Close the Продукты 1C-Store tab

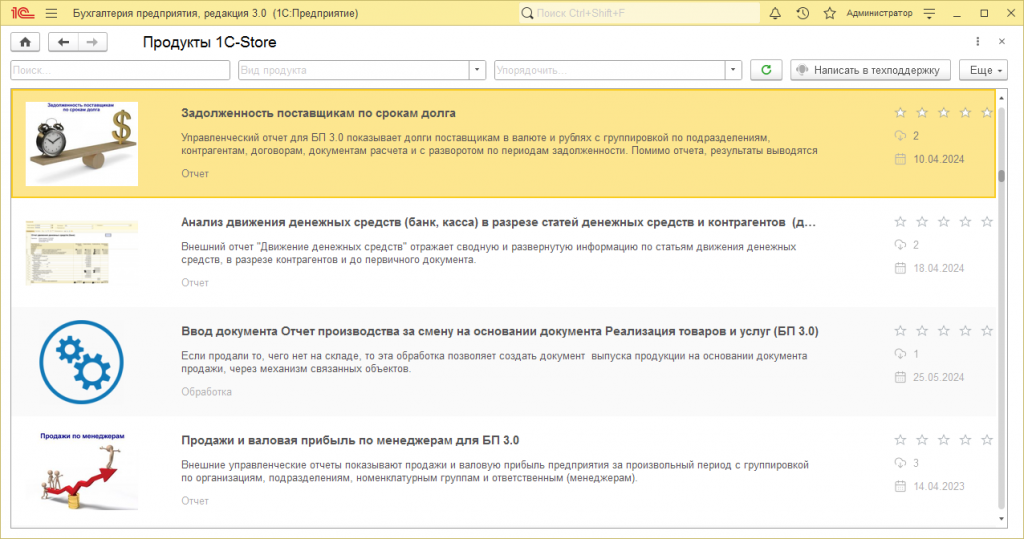(1002, 42)
